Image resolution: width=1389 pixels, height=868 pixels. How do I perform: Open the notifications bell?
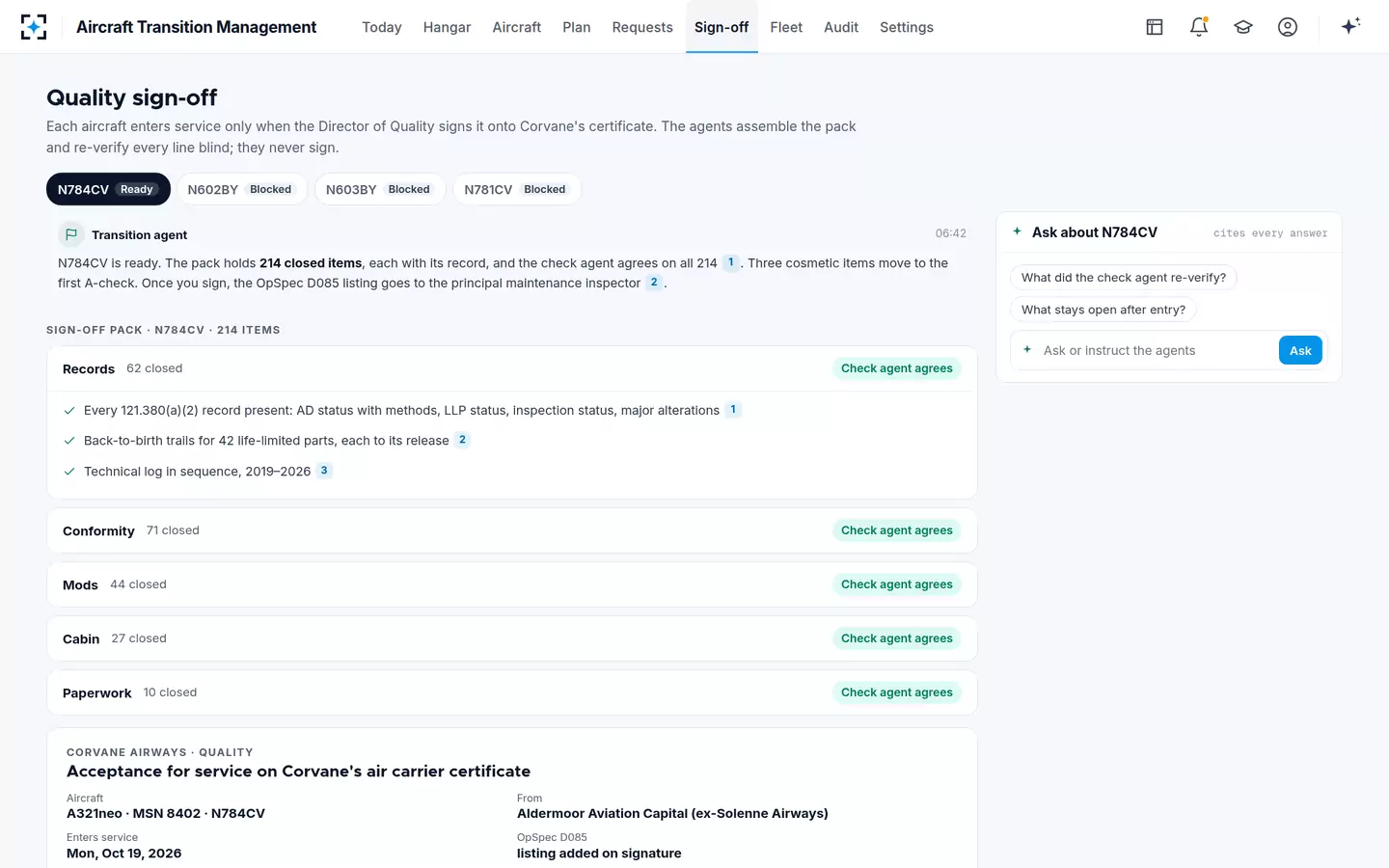click(x=1199, y=27)
